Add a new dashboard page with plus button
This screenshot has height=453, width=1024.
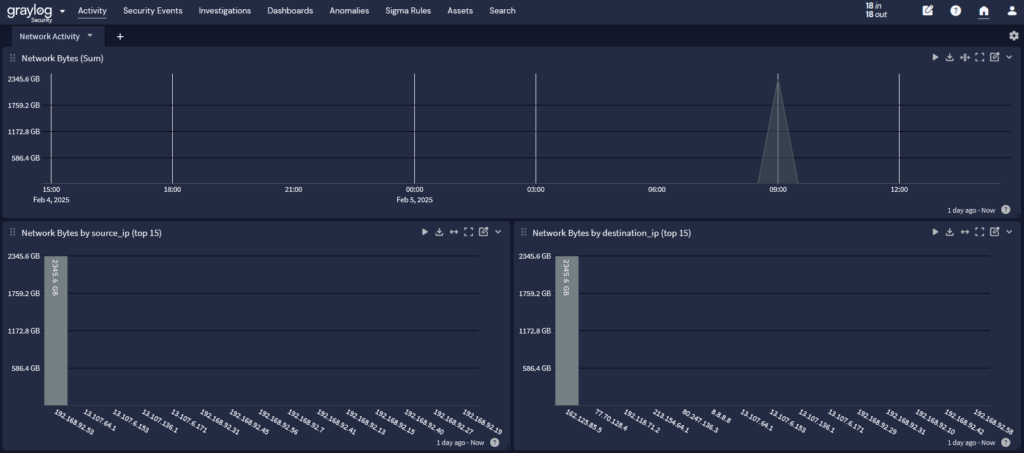(x=120, y=36)
